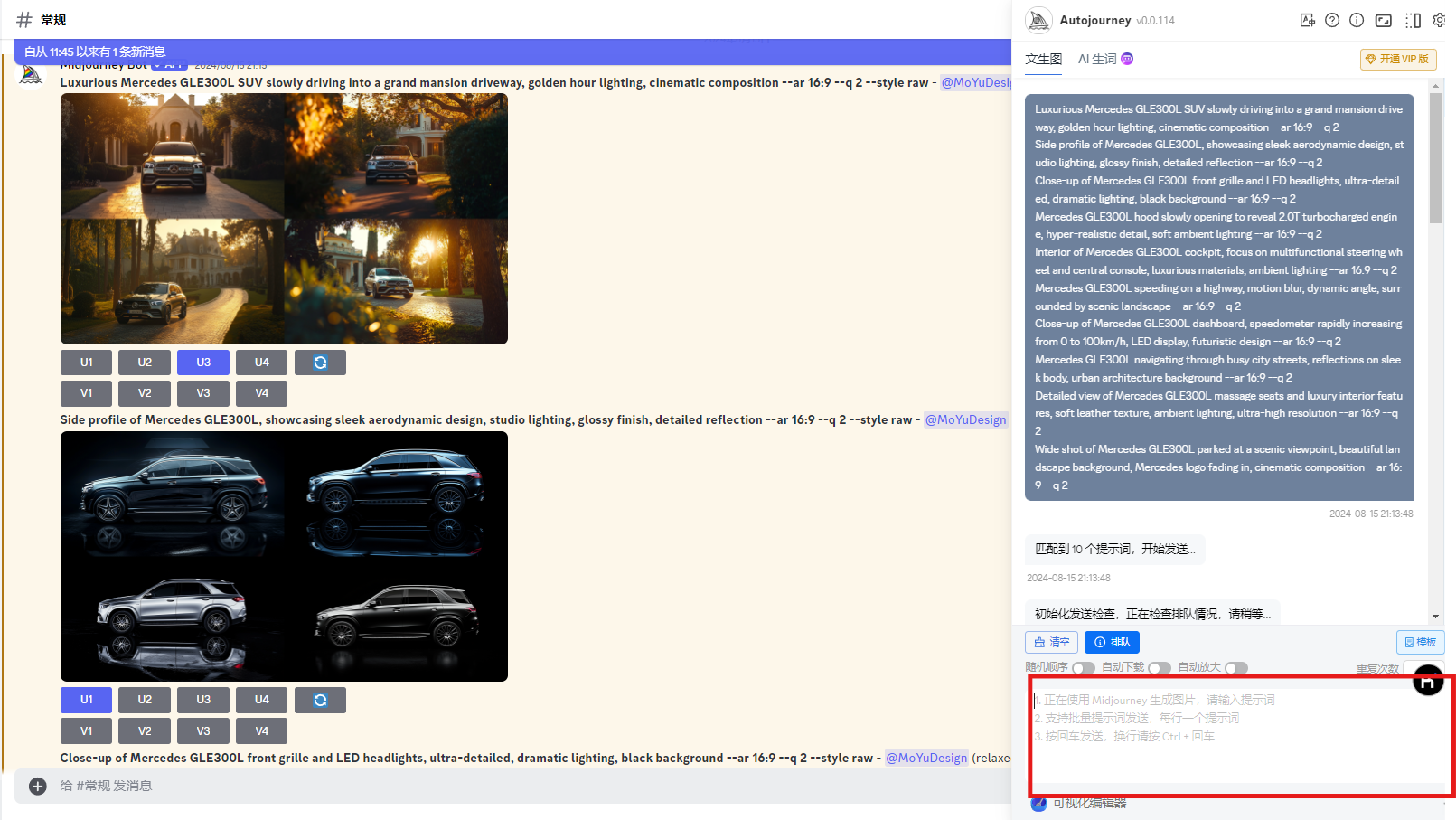Click highlighted U3 under the mansion driveway grid
The height and width of the screenshot is (820, 1456).
[203, 363]
